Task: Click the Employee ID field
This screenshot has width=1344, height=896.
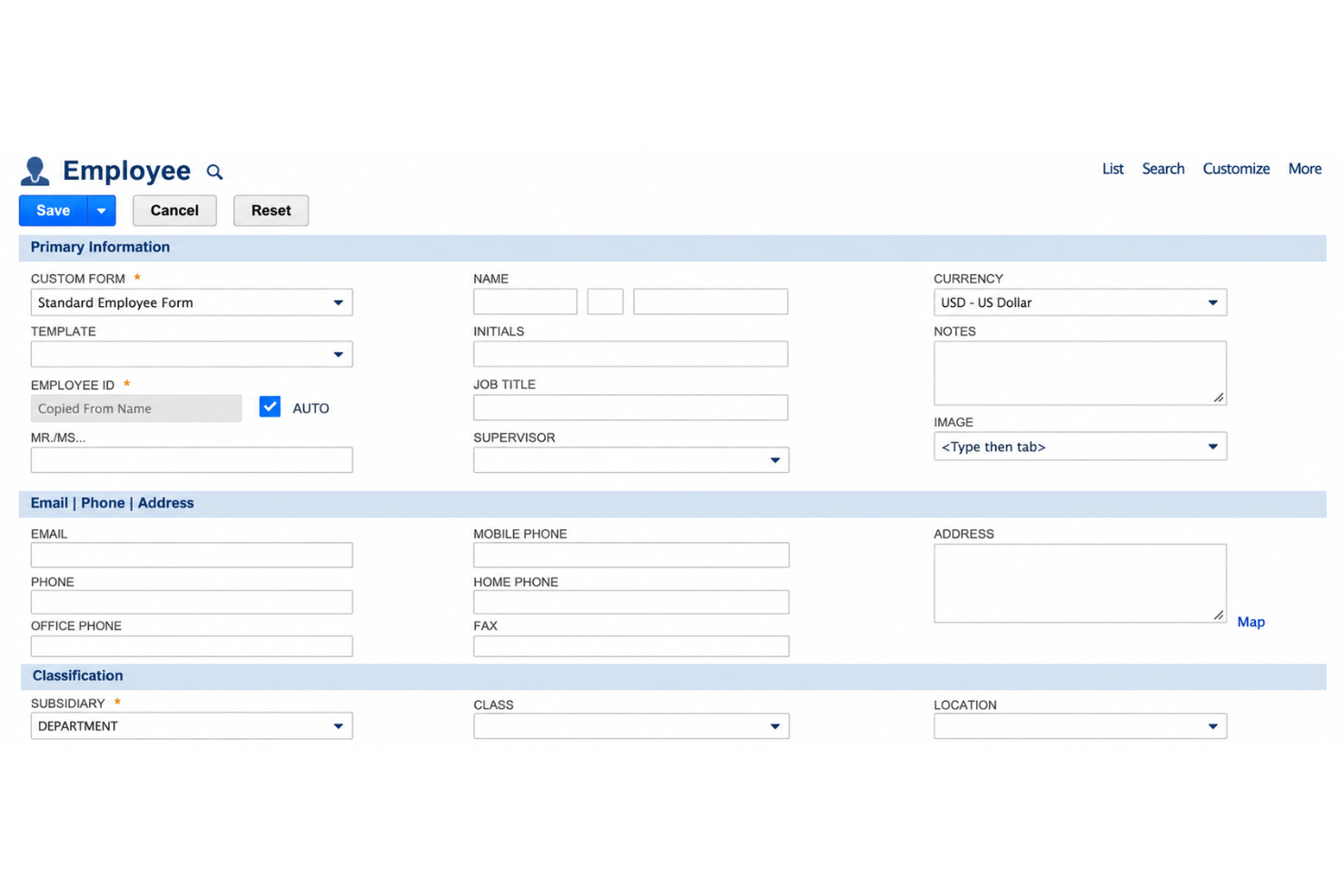Action: [136, 409]
